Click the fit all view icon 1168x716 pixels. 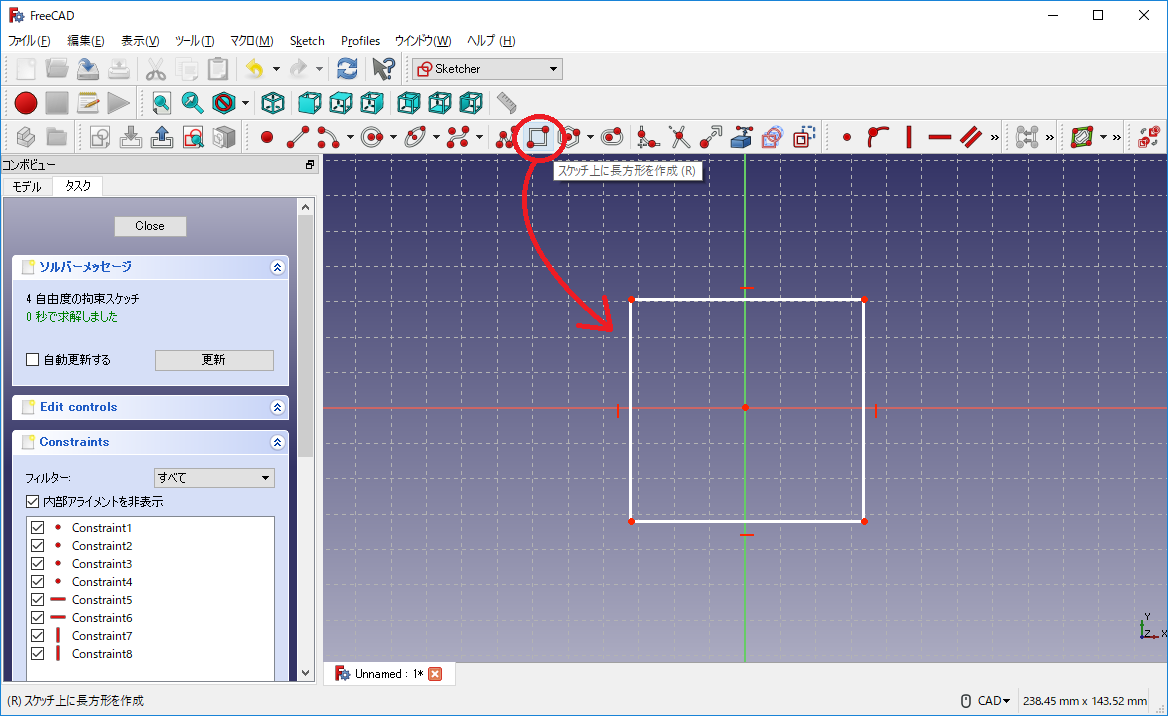(161, 103)
